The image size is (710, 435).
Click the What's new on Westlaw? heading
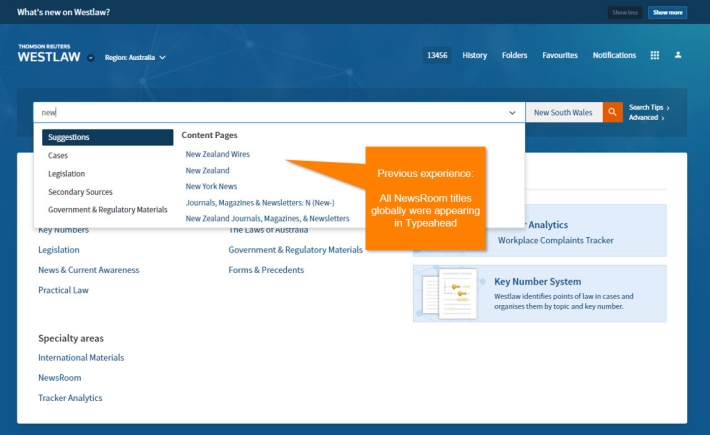click(63, 12)
